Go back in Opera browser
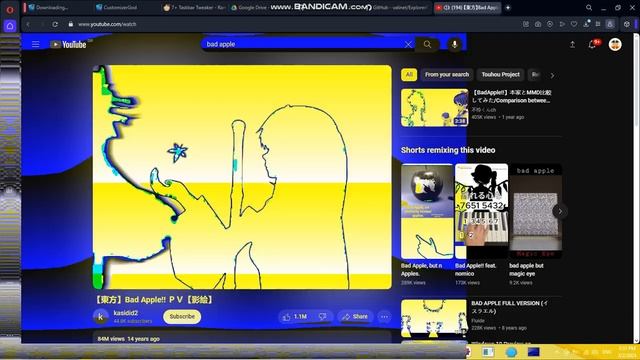Screen dimensions: 640x360 pos(28,24)
